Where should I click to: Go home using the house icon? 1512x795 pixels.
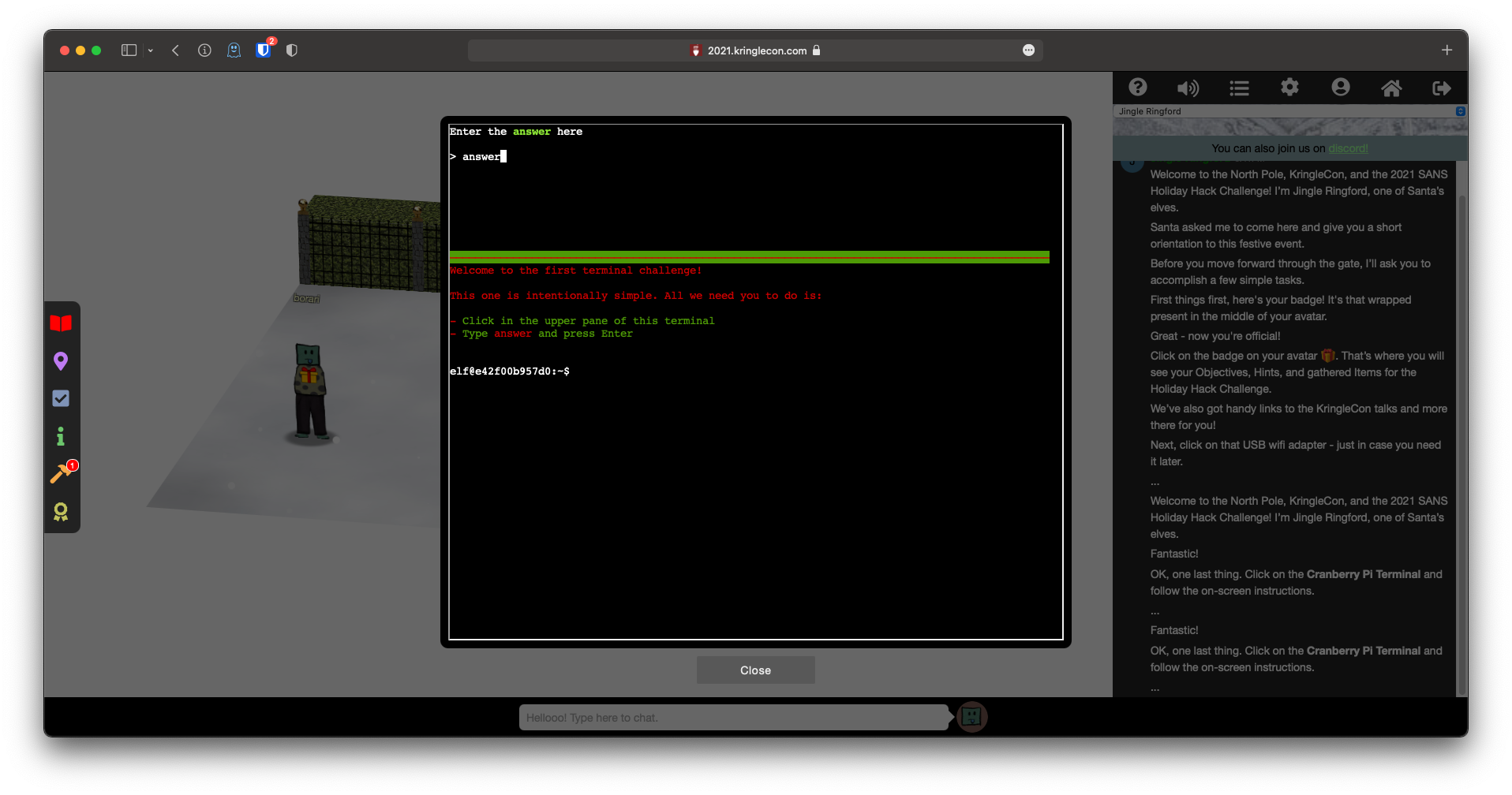click(x=1391, y=88)
